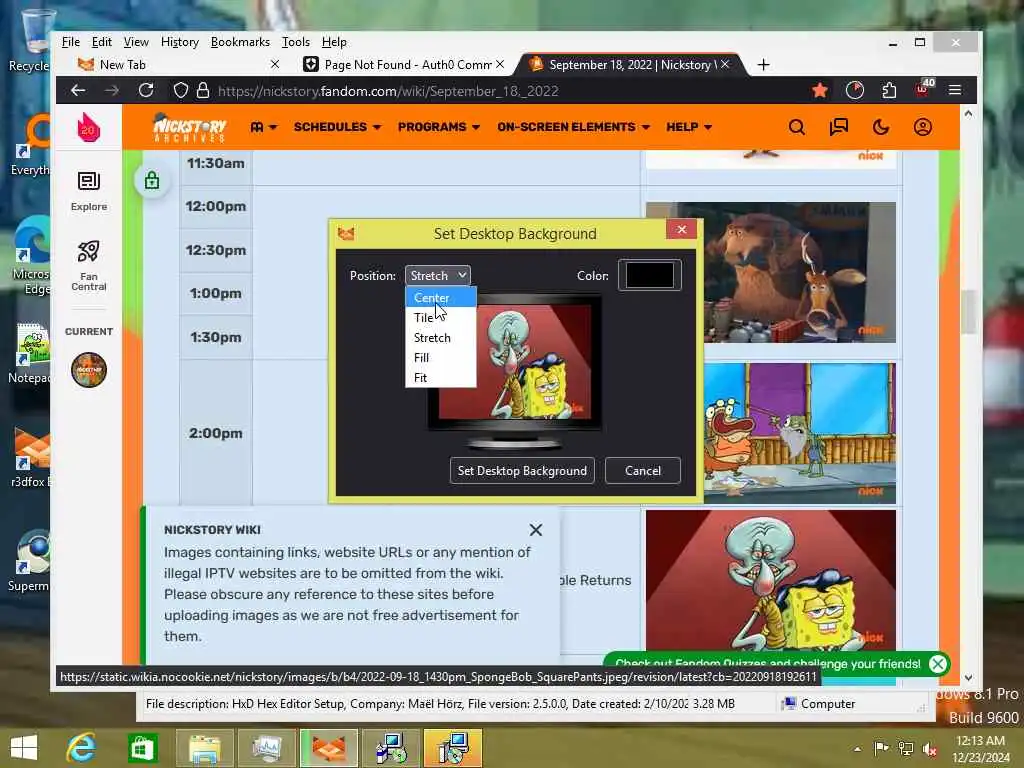Open Fan Central in sidebar
Image resolution: width=1024 pixels, height=768 pixels.
tap(89, 266)
